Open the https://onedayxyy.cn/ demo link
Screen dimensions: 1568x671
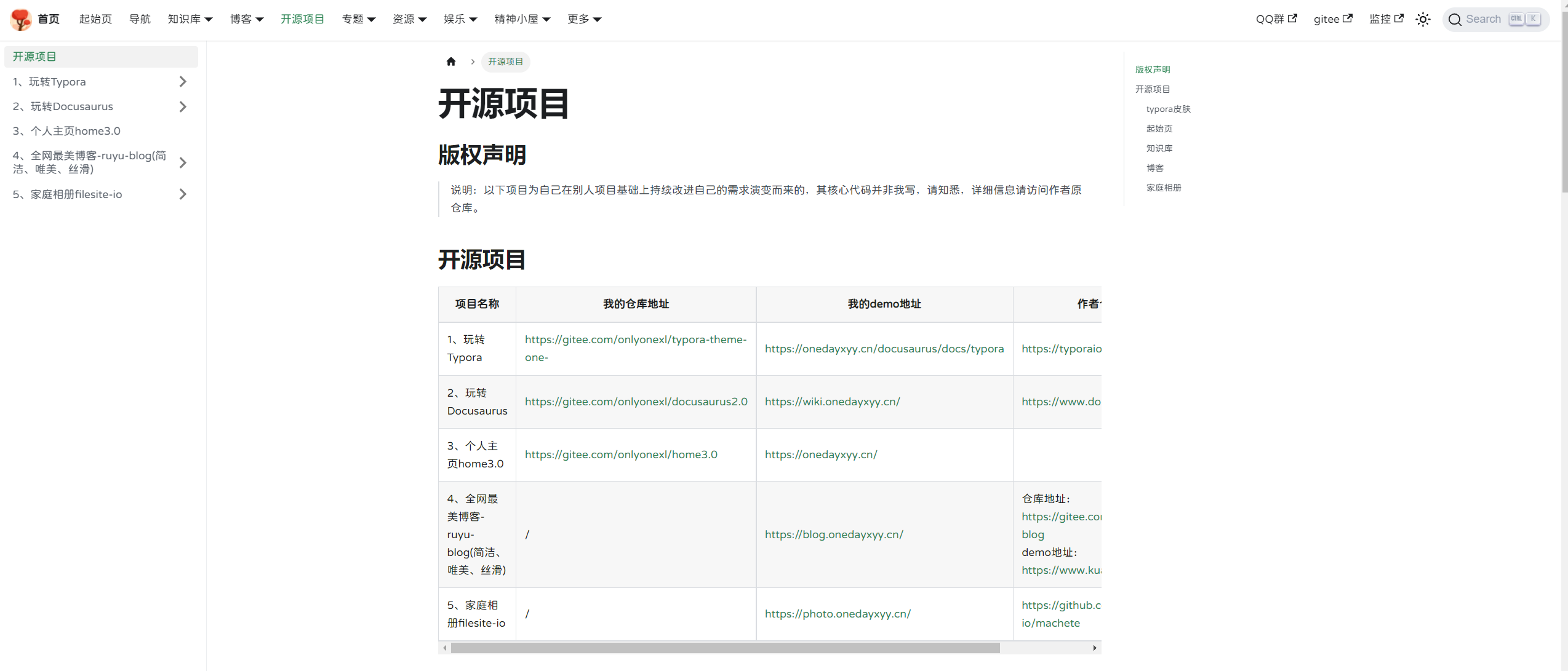coord(821,455)
